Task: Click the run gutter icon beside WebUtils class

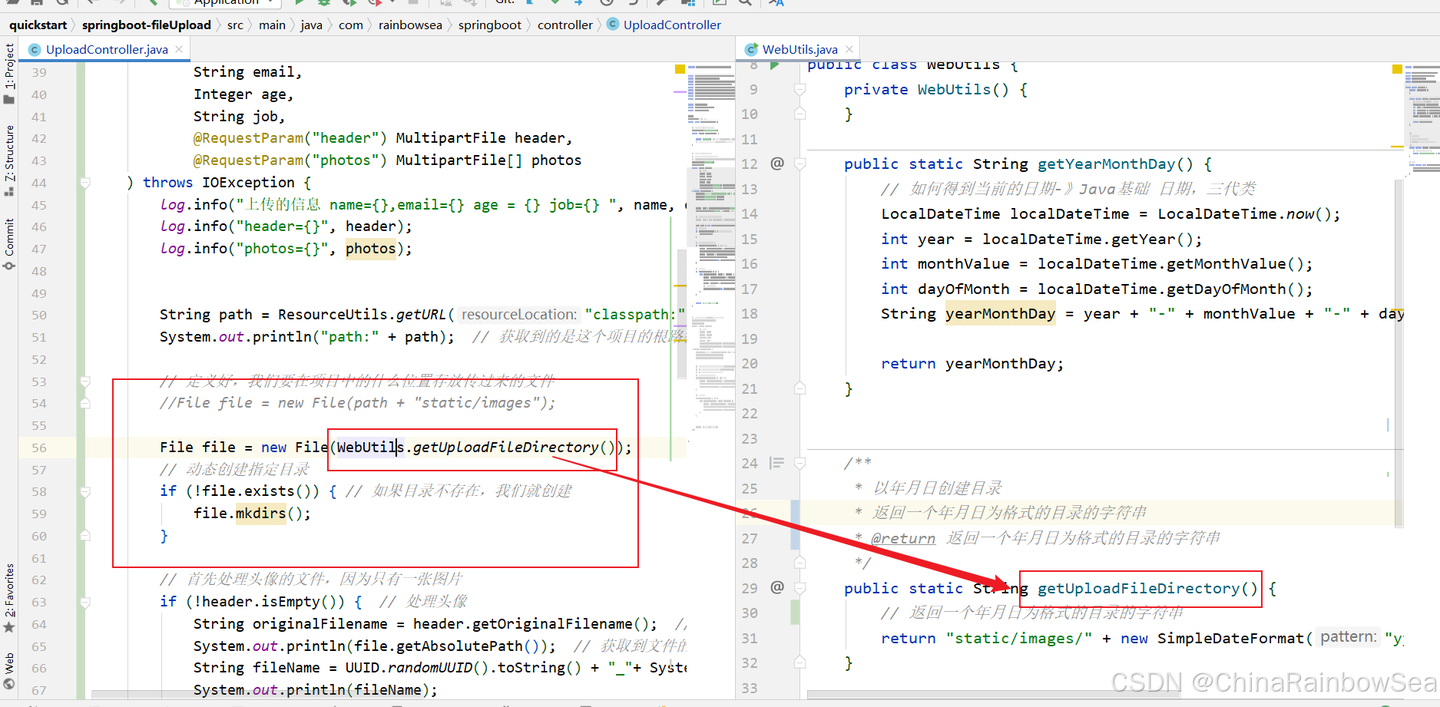Action: (x=775, y=65)
